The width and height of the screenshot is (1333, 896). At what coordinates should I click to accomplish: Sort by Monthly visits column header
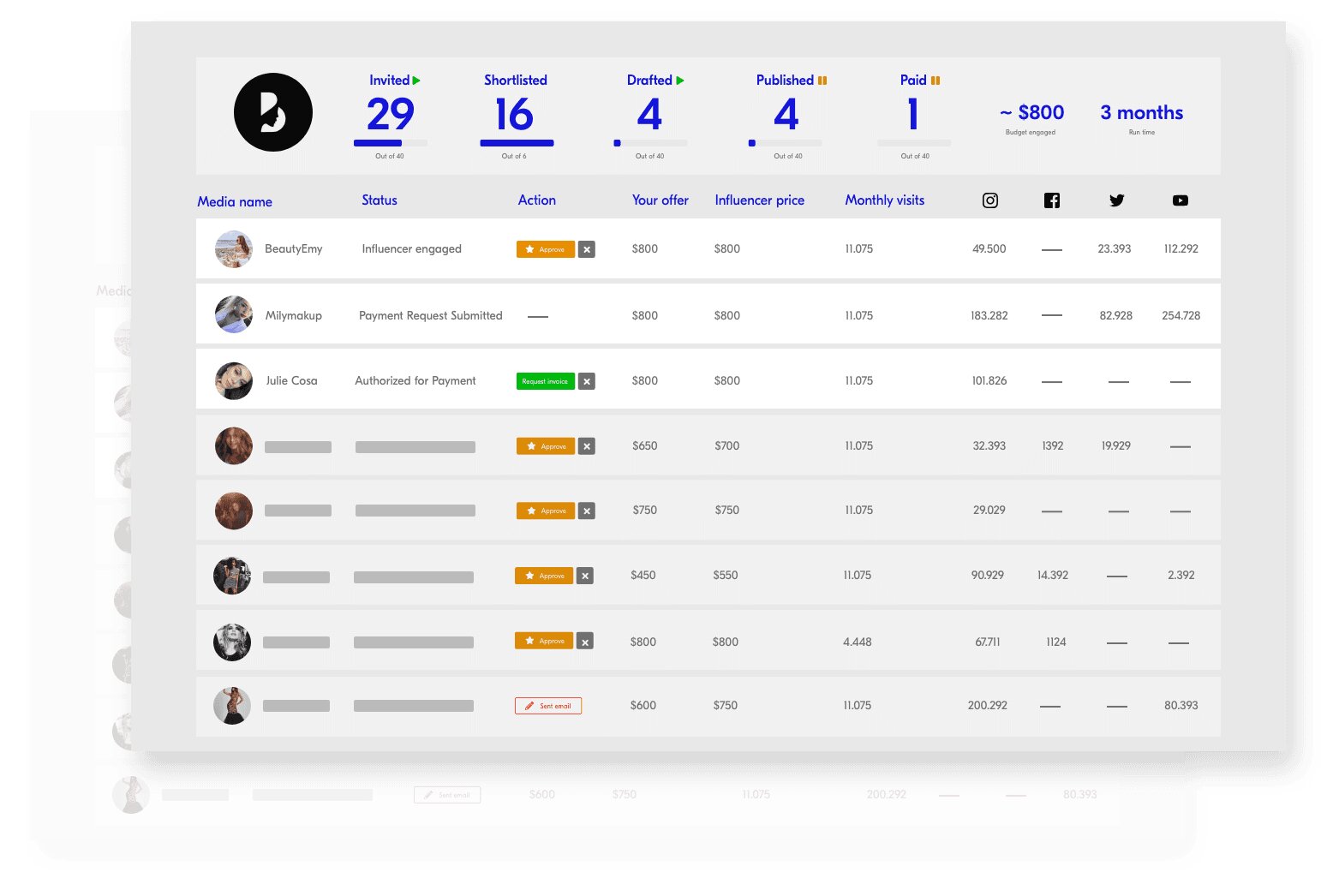[885, 200]
